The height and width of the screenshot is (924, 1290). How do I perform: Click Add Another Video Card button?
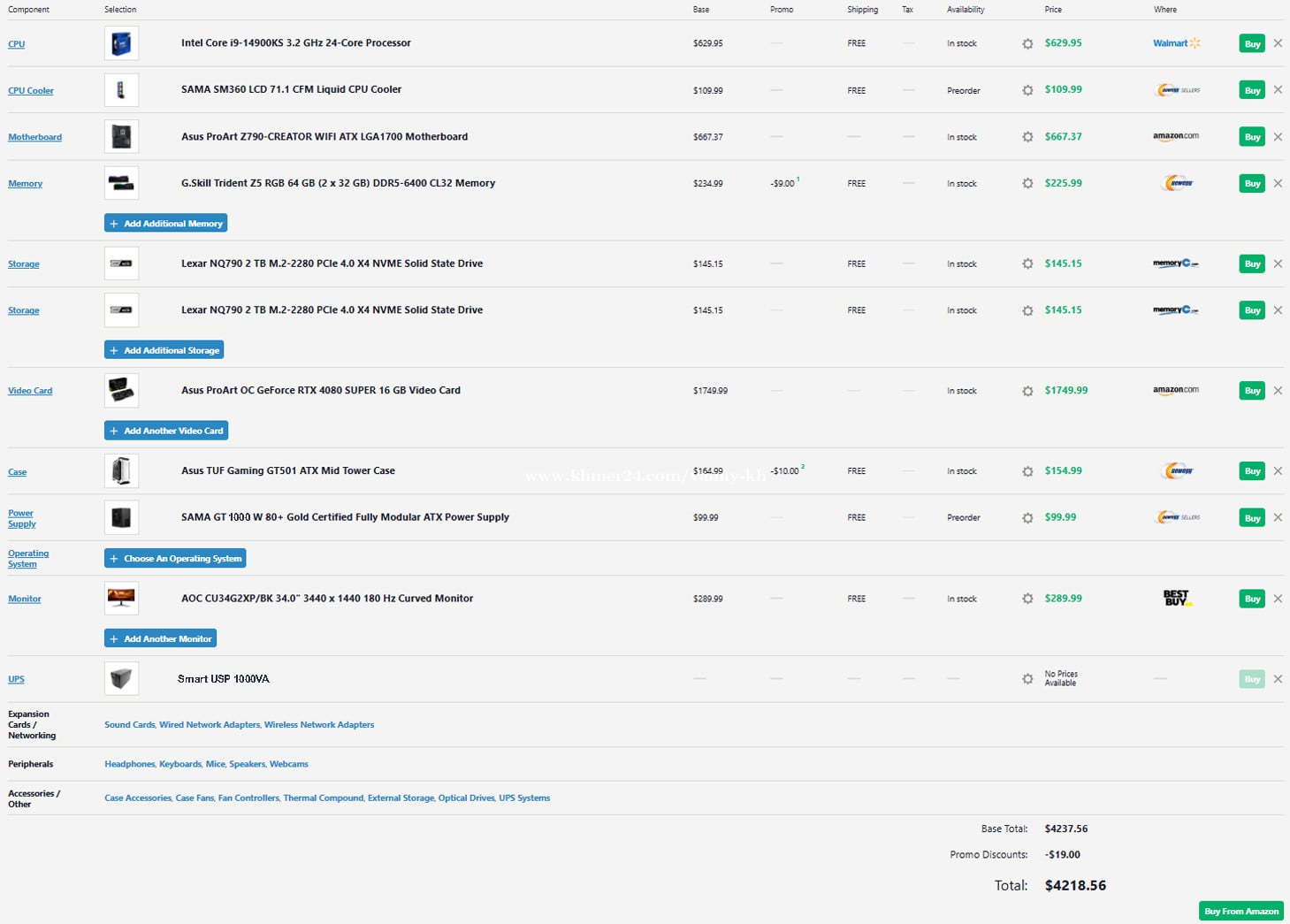point(166,431)
